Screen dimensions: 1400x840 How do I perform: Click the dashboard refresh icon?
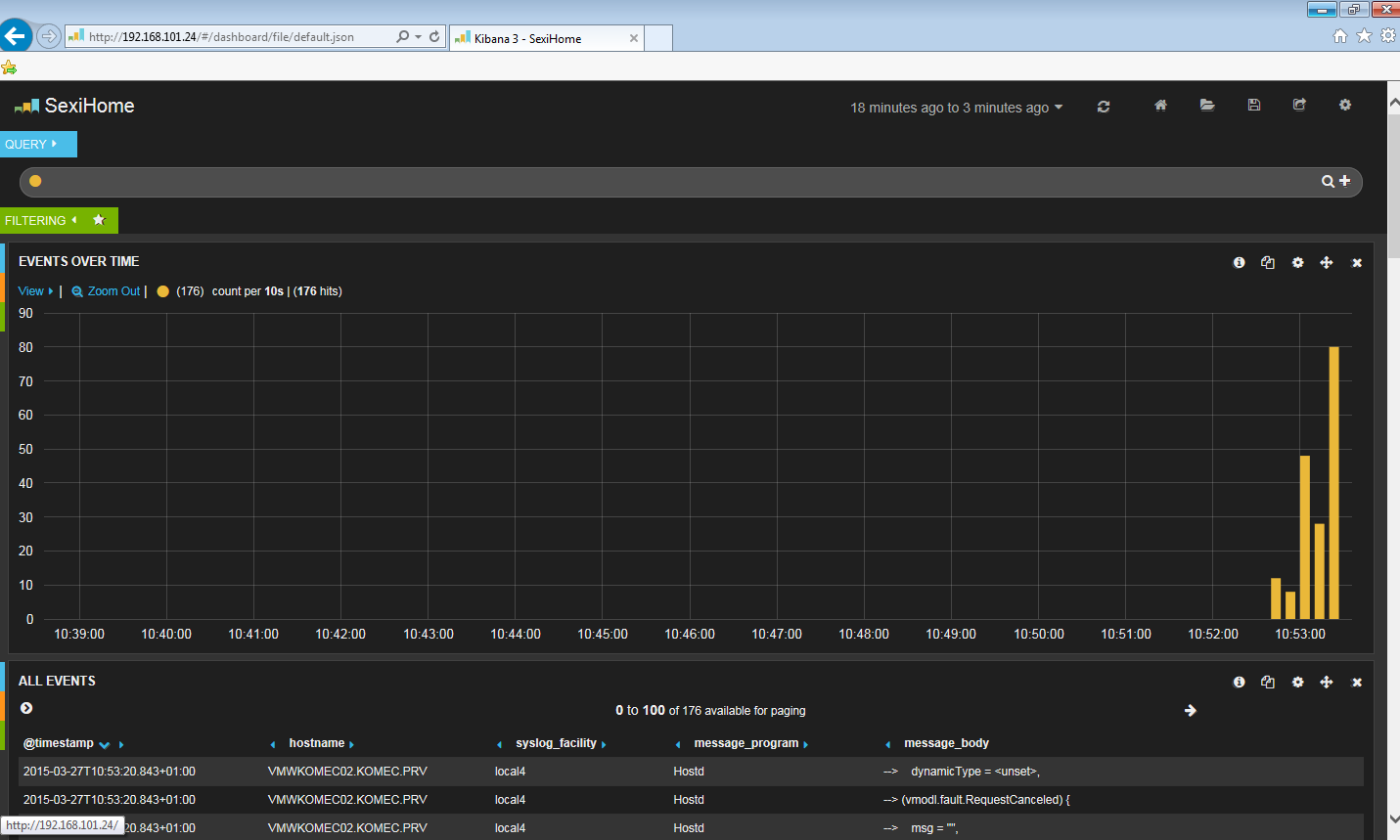(x=1104, y=107)
